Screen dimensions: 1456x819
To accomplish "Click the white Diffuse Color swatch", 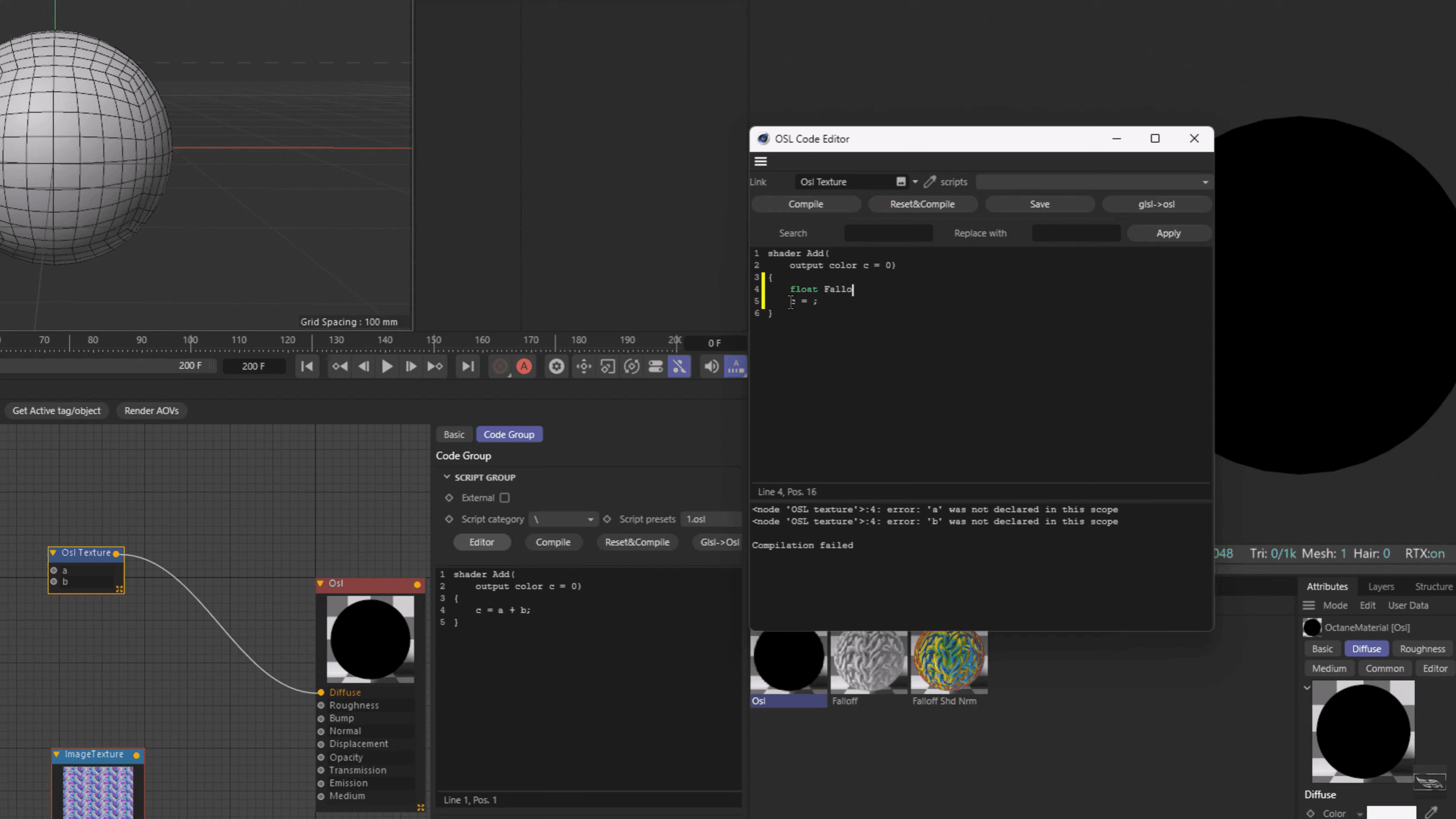I will pyautogui.click(x=1391, y=813).
